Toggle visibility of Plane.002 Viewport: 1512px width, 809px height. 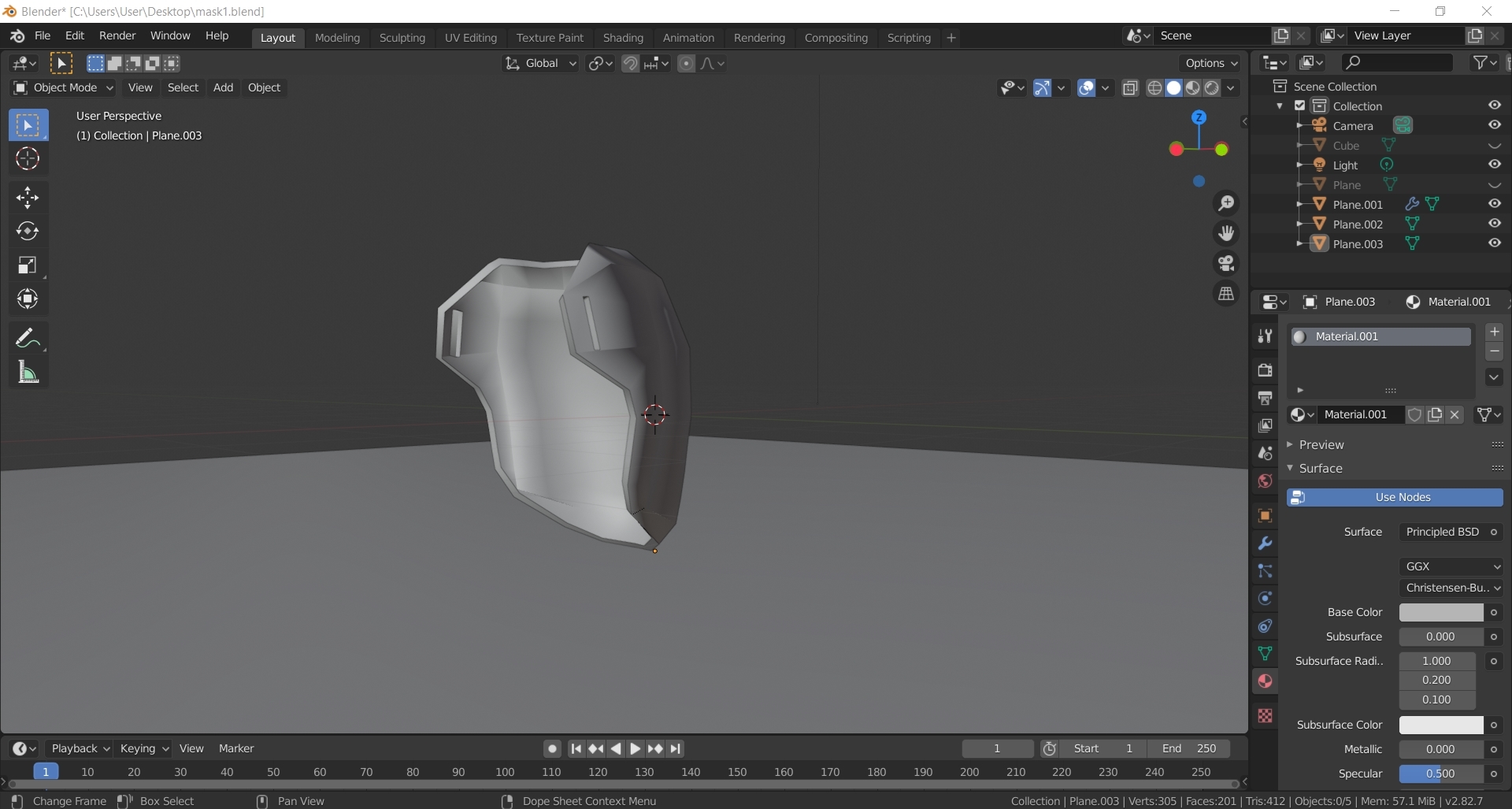point(1495,224)
